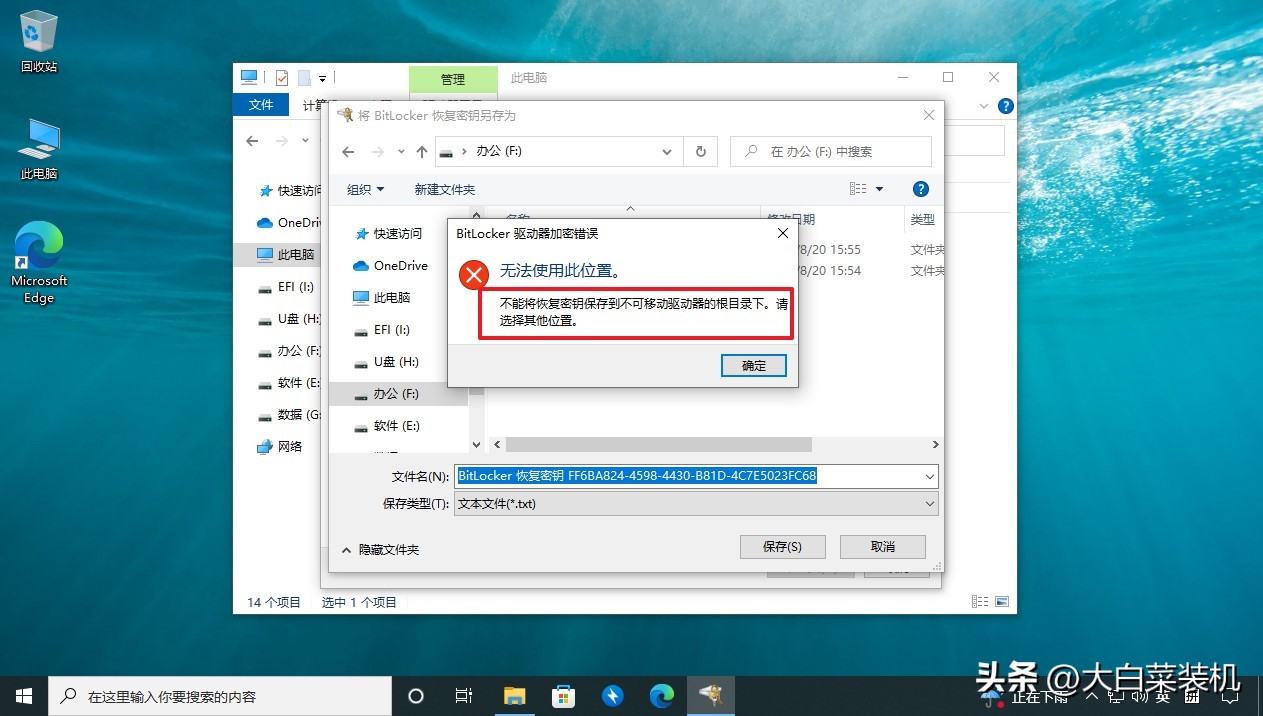1263x716 pixels.
Task: Select the EFI (I:) drive in sidebar
Action: click(390, 329)
